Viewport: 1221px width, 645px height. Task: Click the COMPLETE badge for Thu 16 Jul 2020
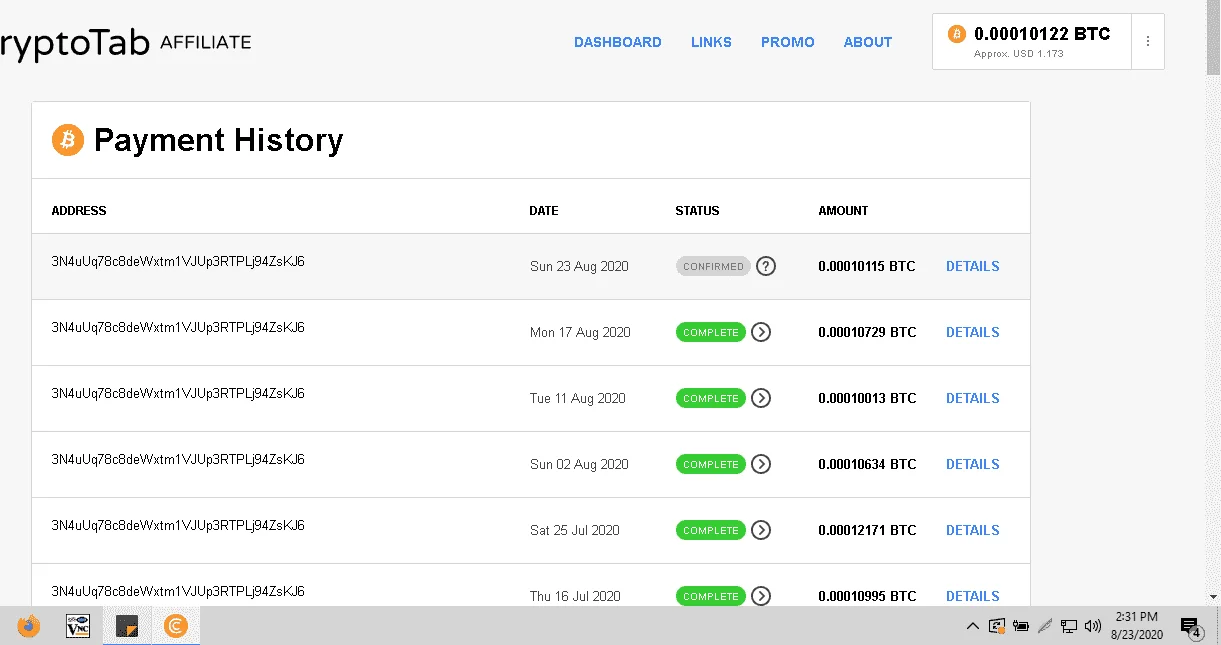[x=711, y=596]
